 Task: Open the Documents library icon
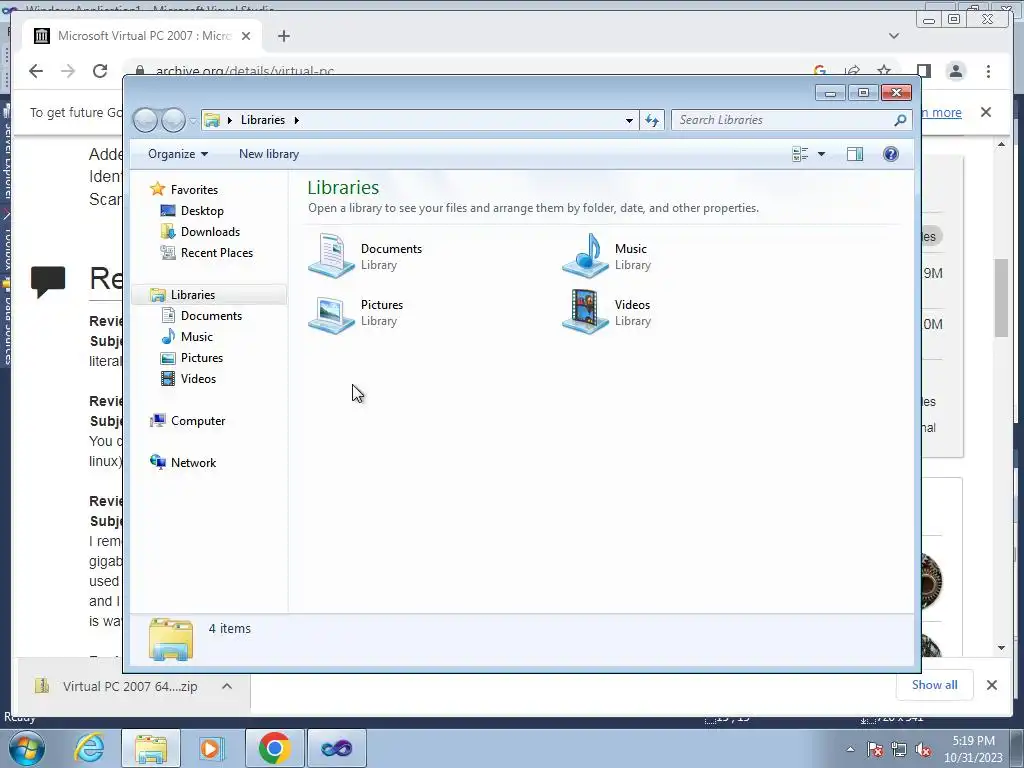[x=331, y=256]
